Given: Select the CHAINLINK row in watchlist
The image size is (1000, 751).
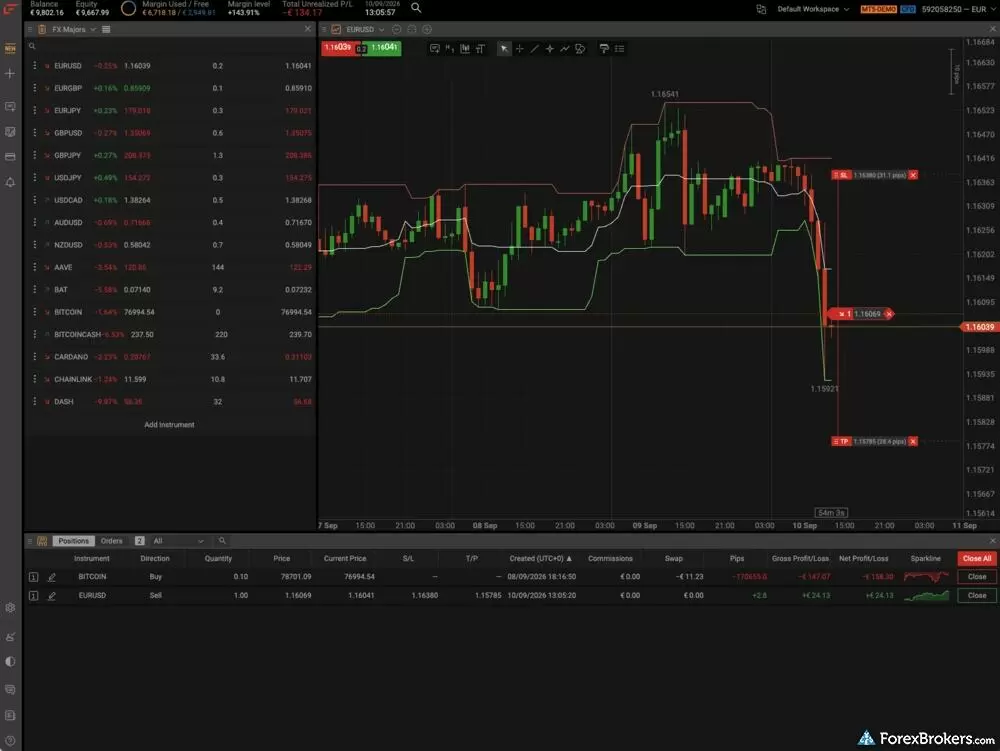Looking at the screenshot, I should point(170,379).
